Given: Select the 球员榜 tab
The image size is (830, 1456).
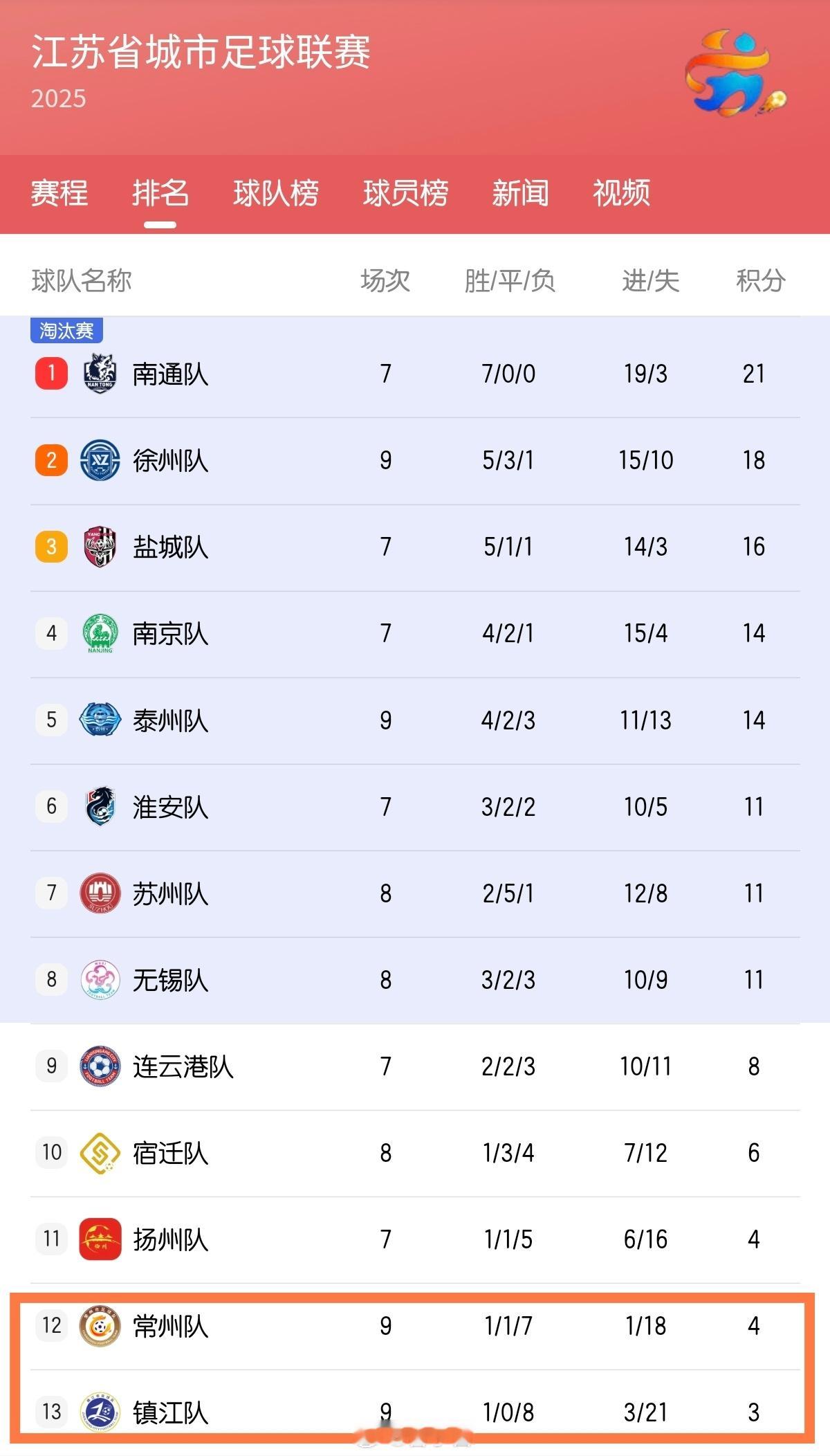Looking at the screenshot, I should tap(406, 193).
